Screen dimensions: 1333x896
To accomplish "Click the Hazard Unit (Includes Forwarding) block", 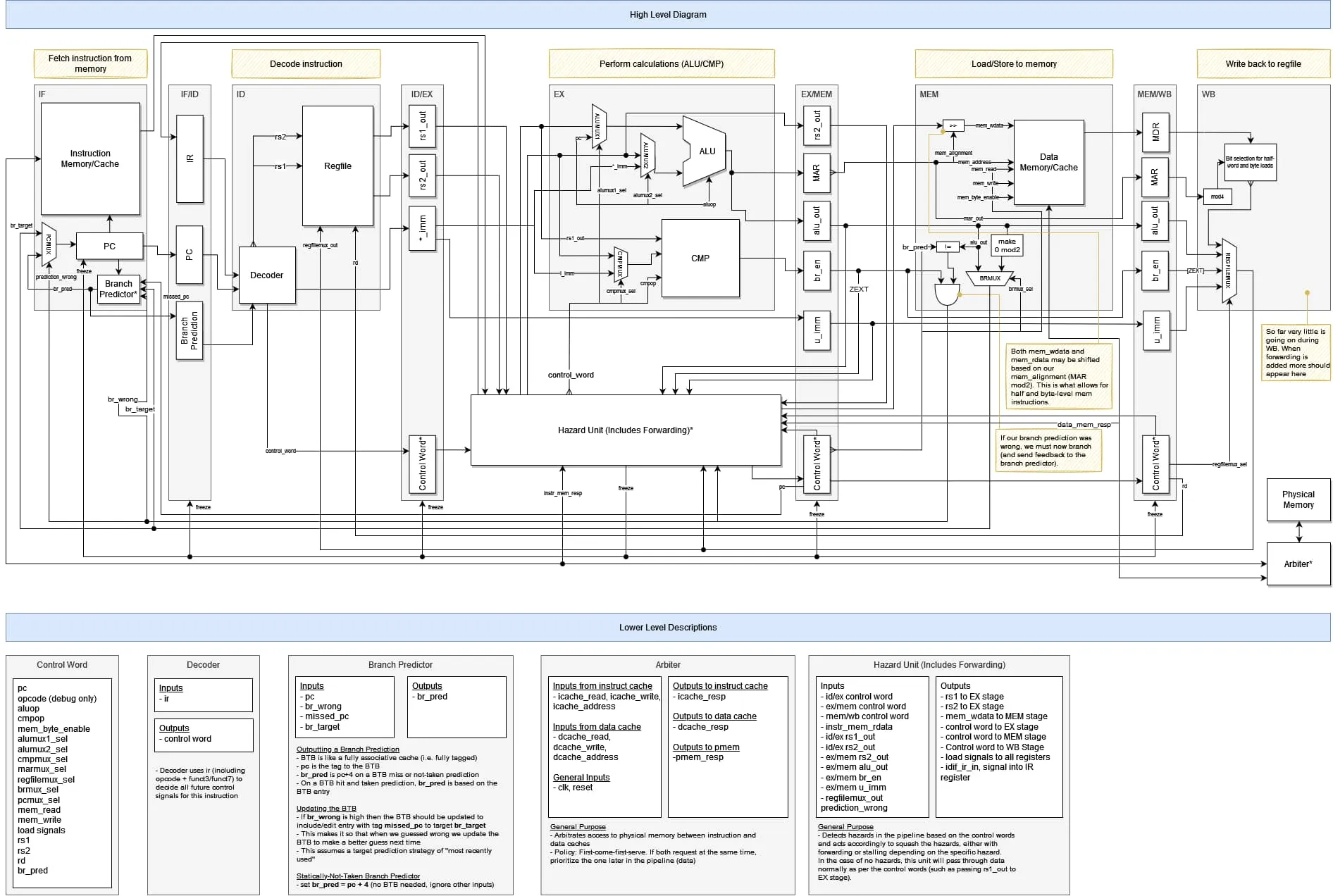I will pos(625,430).
